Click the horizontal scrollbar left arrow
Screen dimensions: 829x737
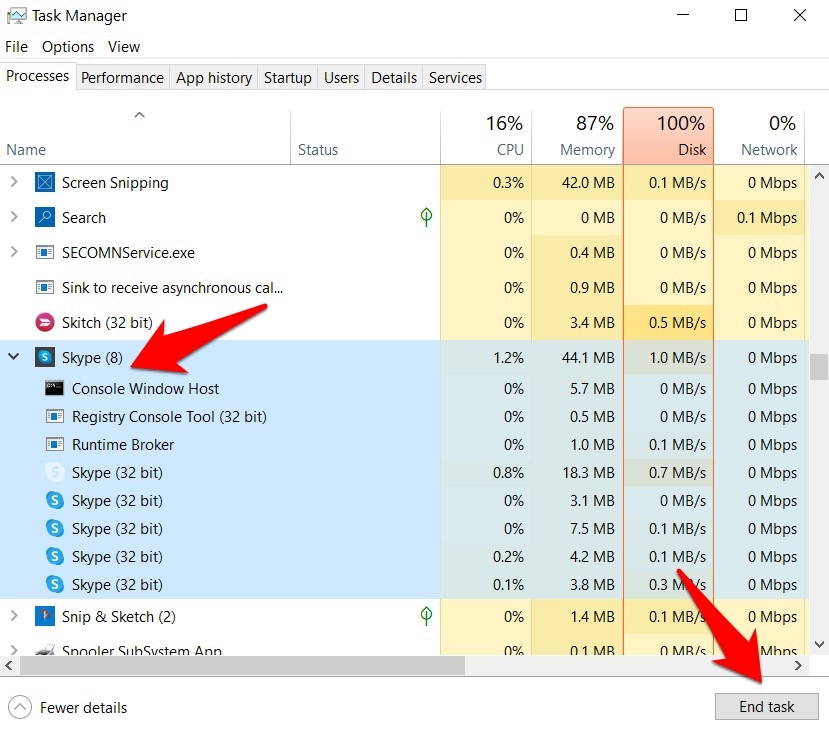(x=9, y=665)
